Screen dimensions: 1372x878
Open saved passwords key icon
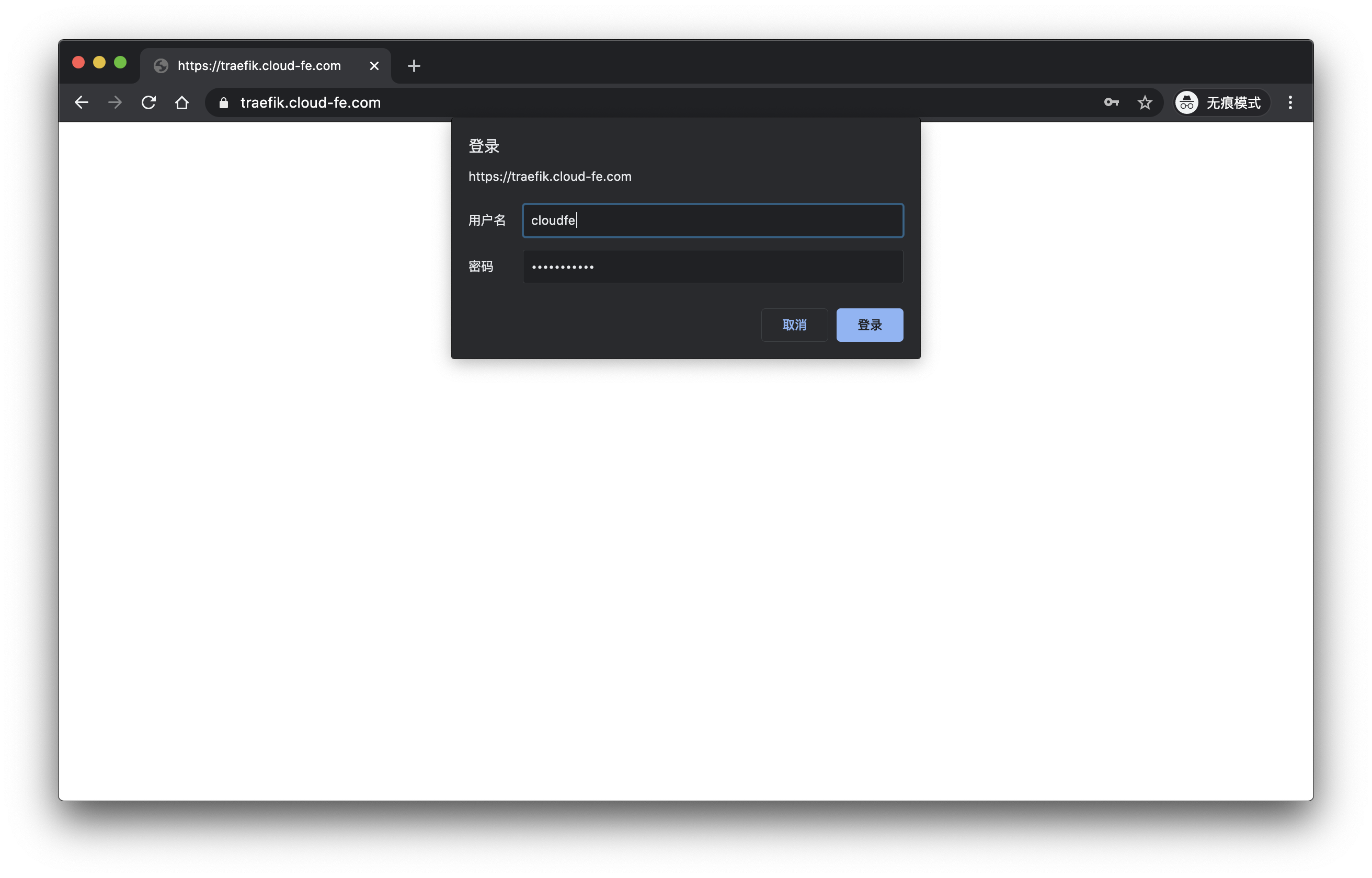[1112, 102]
